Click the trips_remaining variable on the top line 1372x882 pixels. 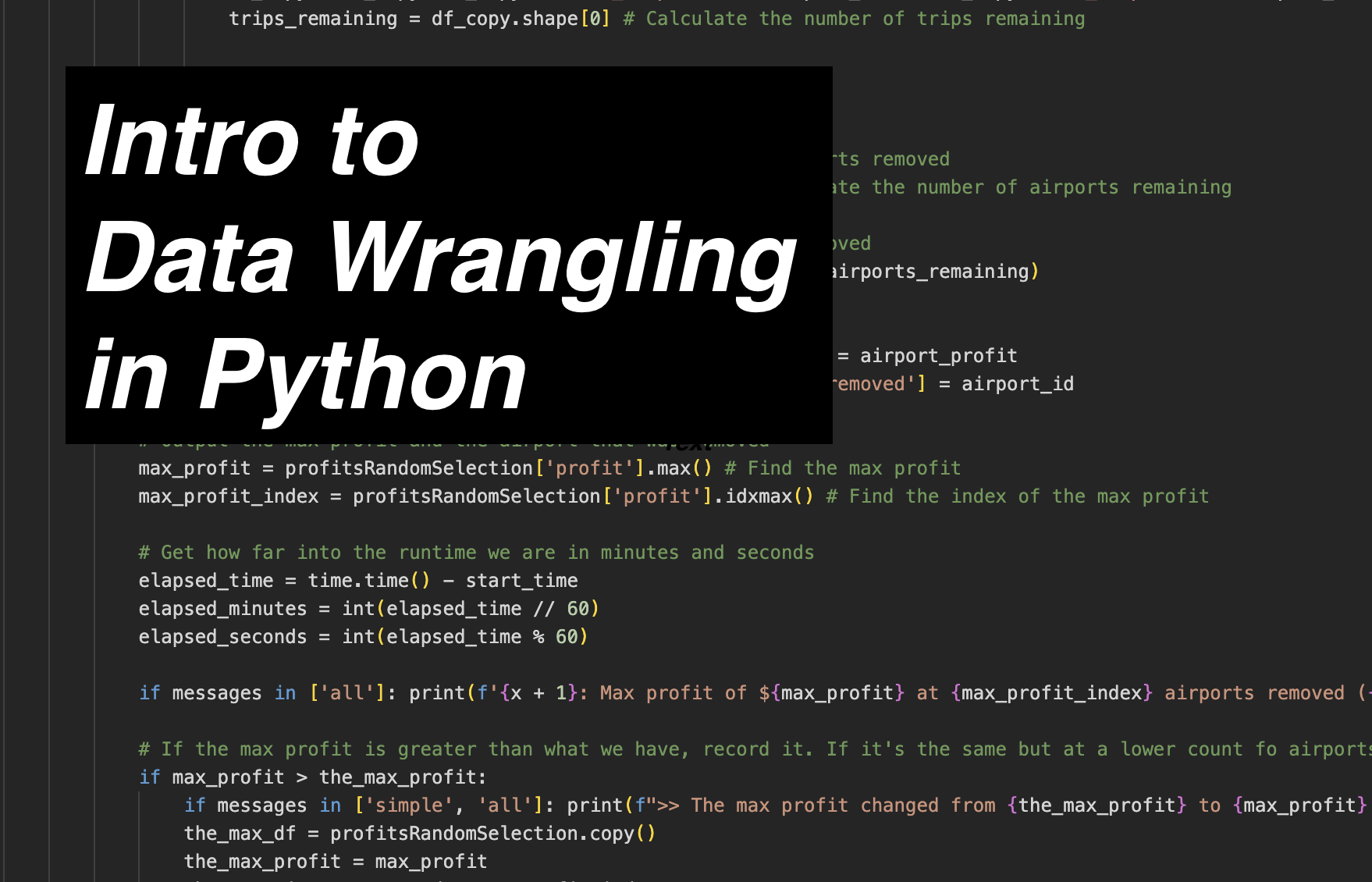coord(312,19)
